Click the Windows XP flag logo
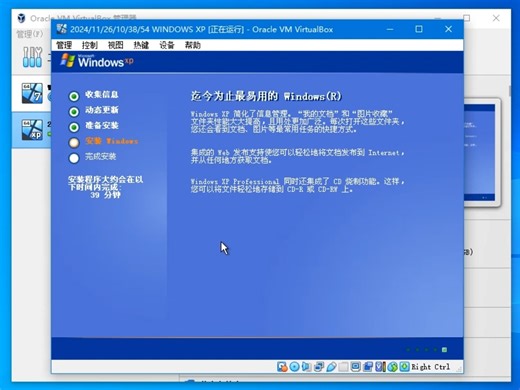The width and height of the screenshot is (520, 390). coord(68,61)
